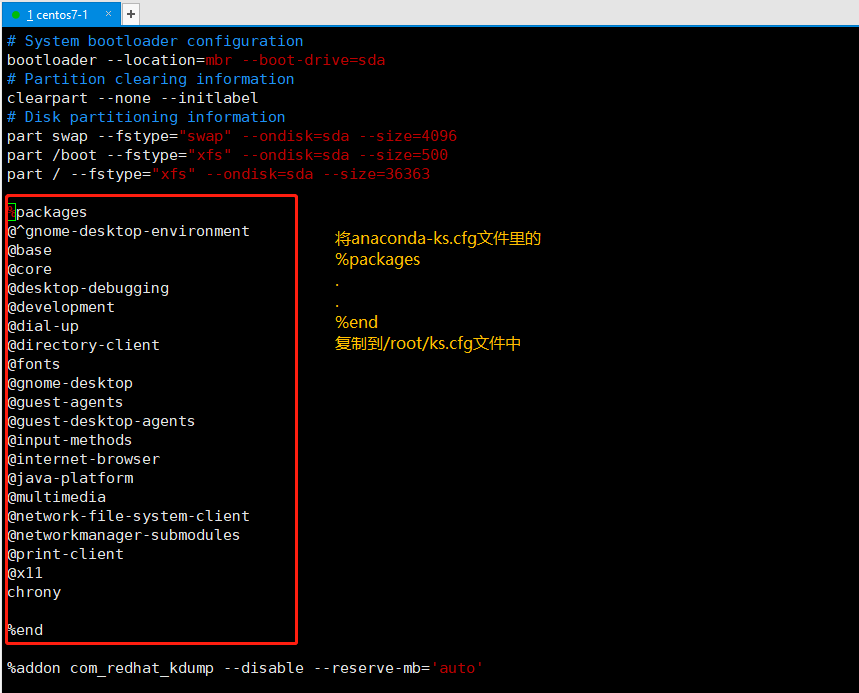
Task: Click the '# Disk partitioning information' comment
Action: (146, 117)
